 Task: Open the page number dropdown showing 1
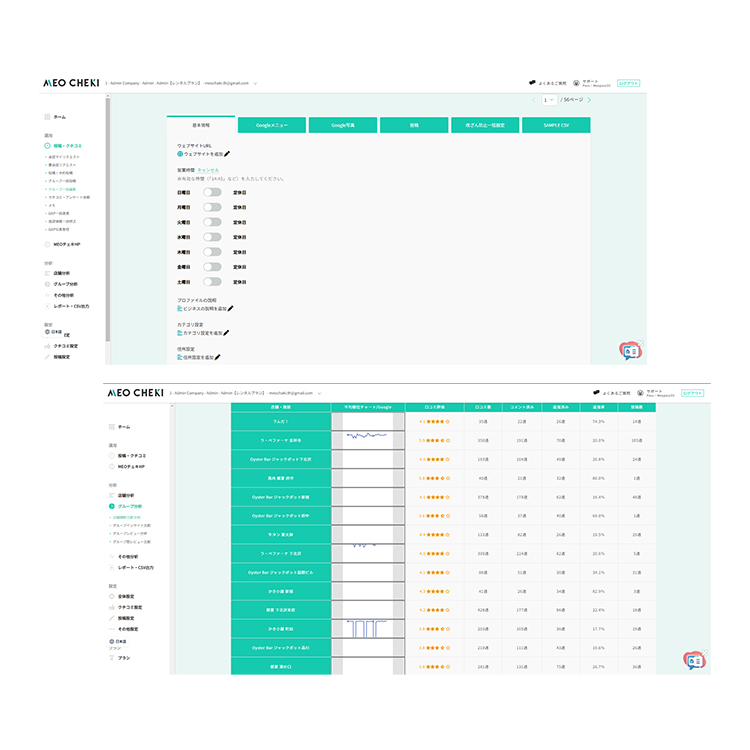pyautogui.click(x=549, y=100)
